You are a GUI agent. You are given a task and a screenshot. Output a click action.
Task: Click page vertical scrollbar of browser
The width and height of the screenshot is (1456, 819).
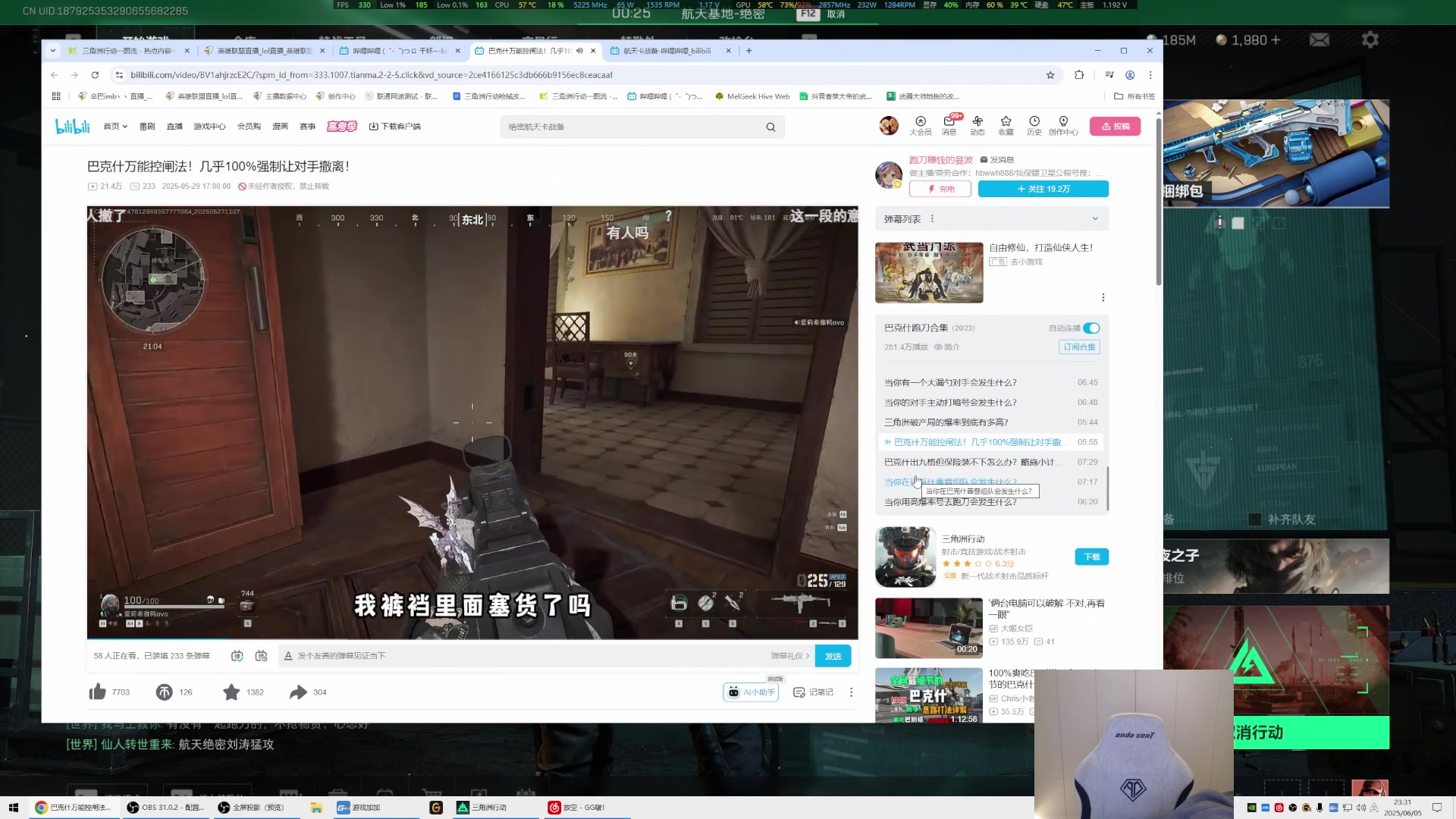coord(1158,201)
